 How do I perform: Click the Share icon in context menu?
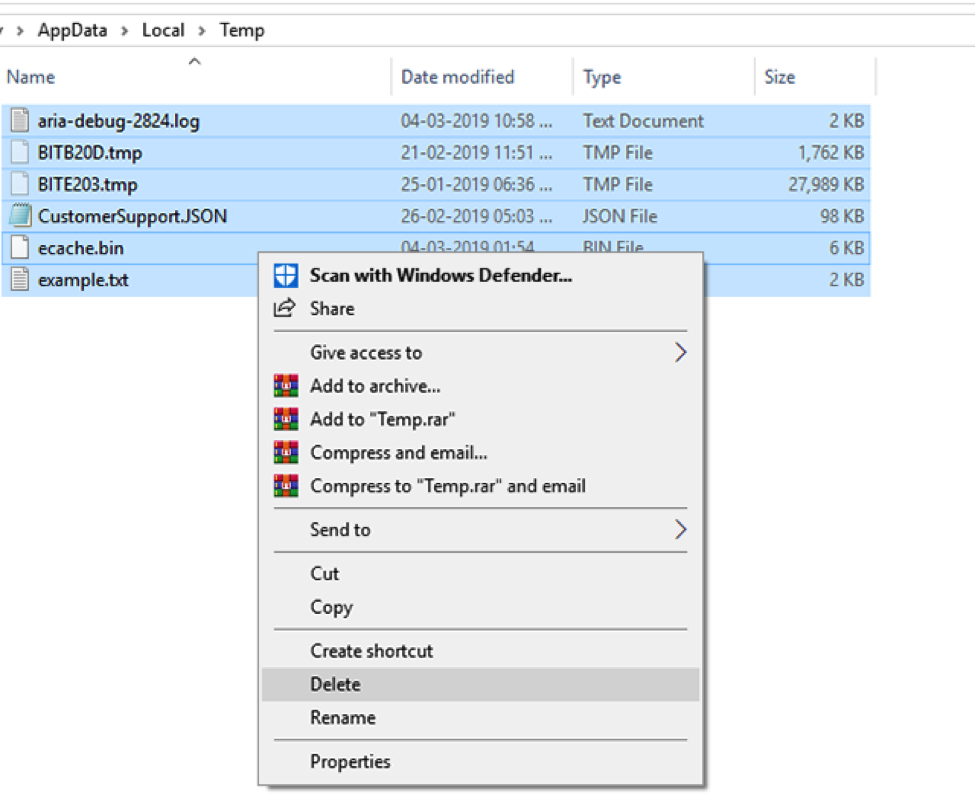(x=286, y=309)
